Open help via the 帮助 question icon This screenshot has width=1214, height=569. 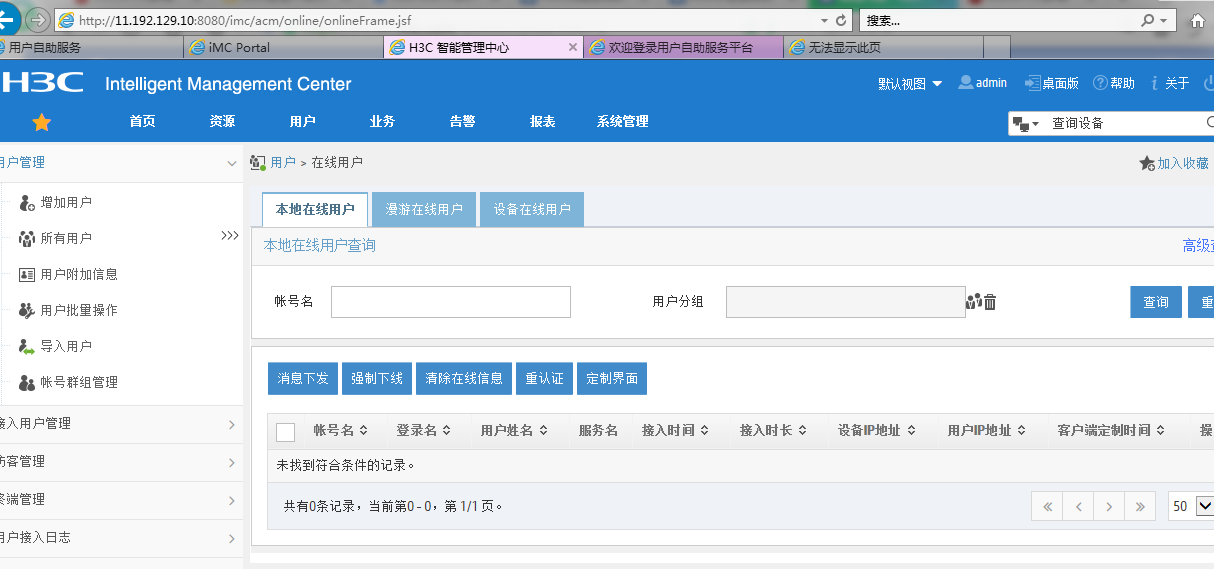[x=1100, y=83]
